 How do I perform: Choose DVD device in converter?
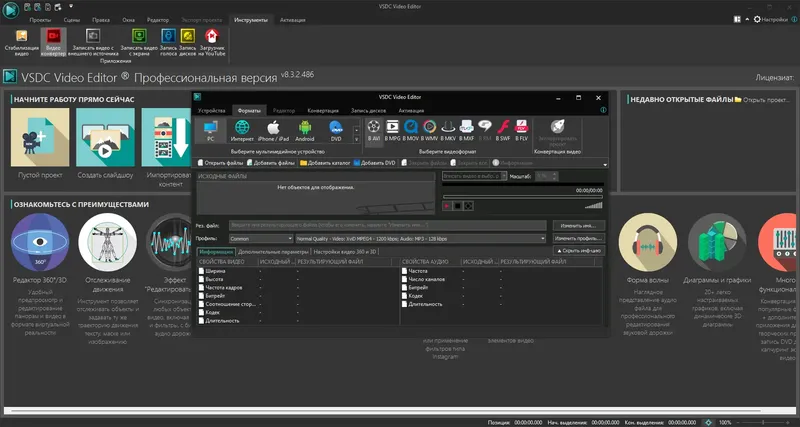(x=336, y=131)
